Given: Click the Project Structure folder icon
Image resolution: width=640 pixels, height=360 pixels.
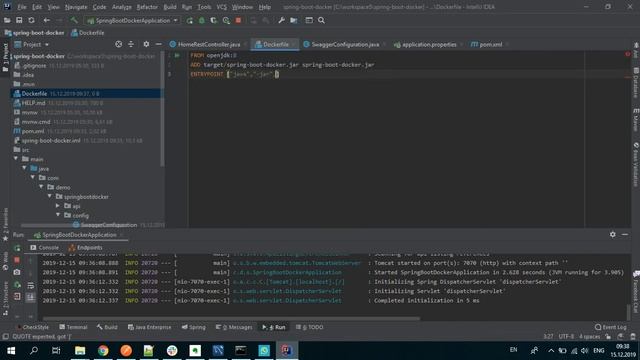Looking at the screenshot, I should tap(294, 20).
